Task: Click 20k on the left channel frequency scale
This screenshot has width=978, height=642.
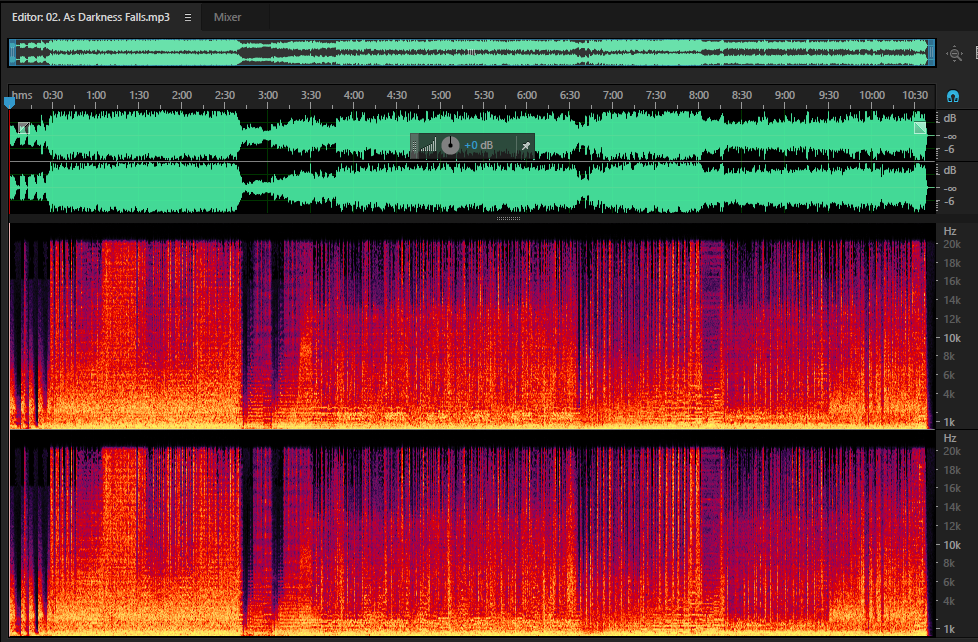Action: click(x=952, y=245)
